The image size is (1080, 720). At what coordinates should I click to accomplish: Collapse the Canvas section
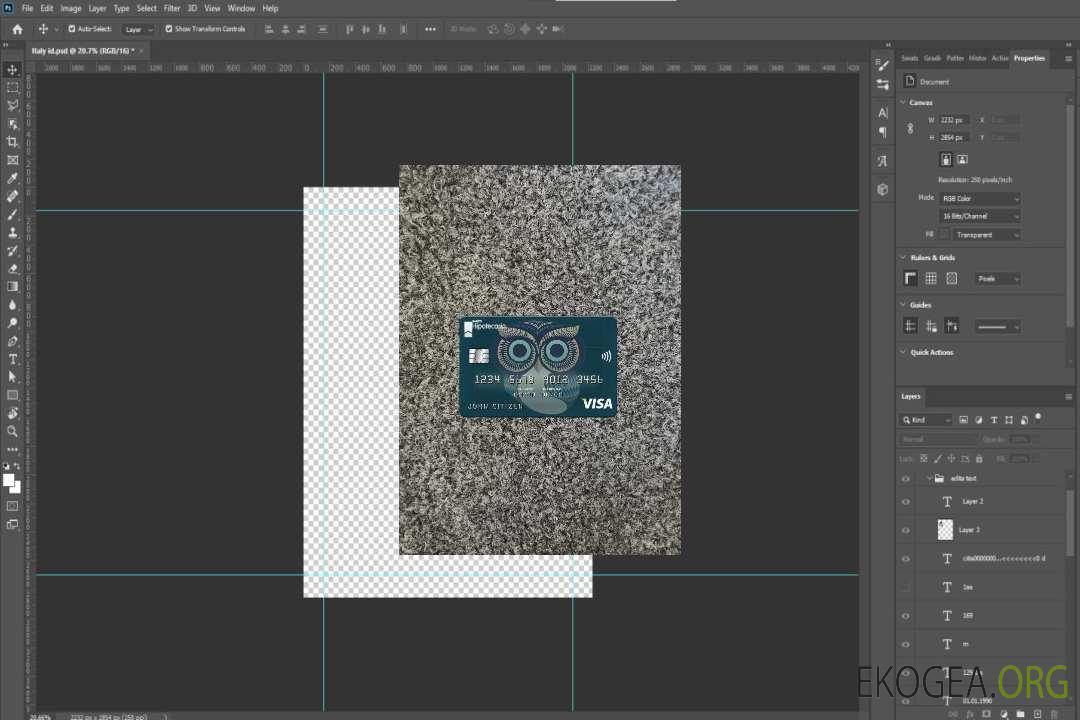pos(903,103)
